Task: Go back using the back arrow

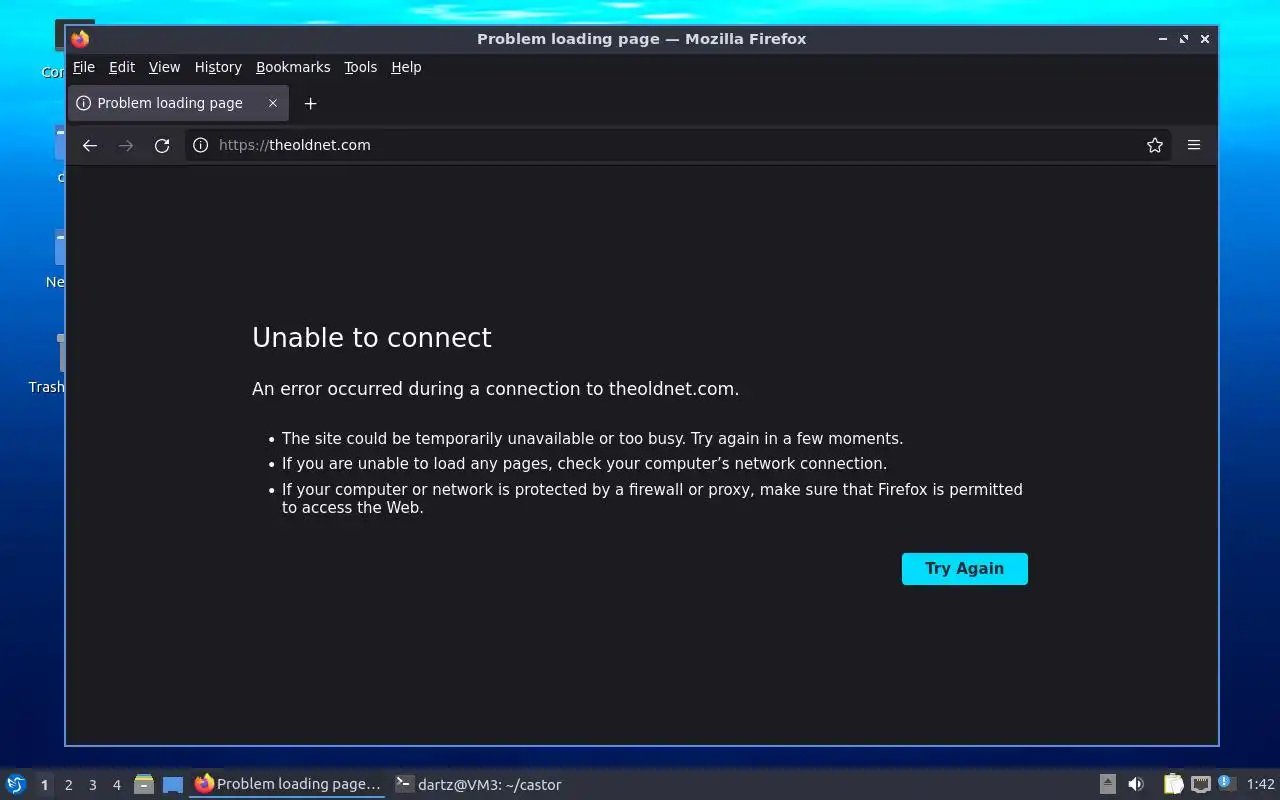Action: pos(90,145)
